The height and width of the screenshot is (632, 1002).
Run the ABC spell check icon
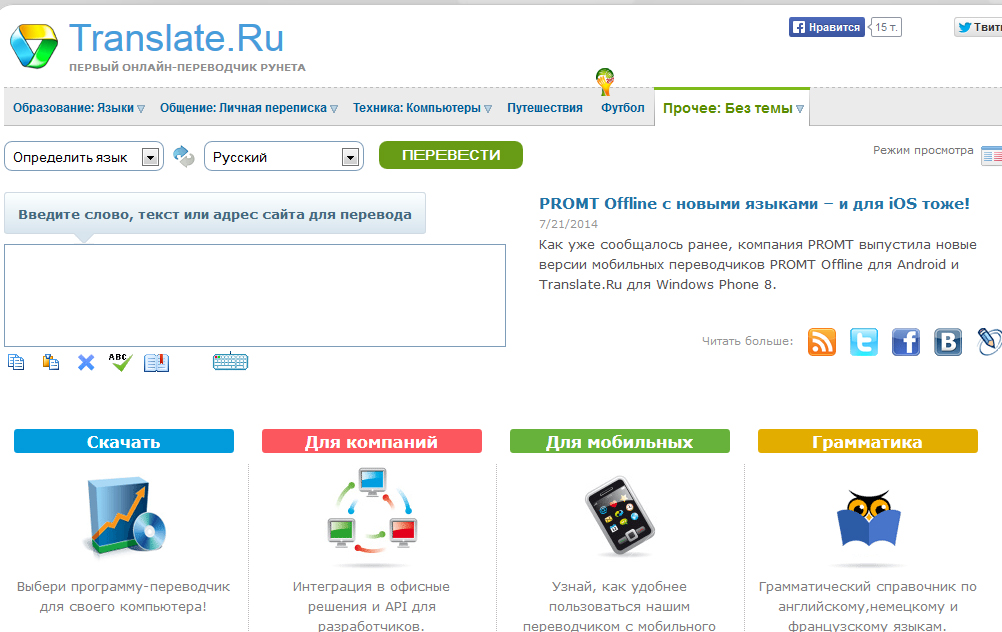pyautogui.click(x=120, y=362)
